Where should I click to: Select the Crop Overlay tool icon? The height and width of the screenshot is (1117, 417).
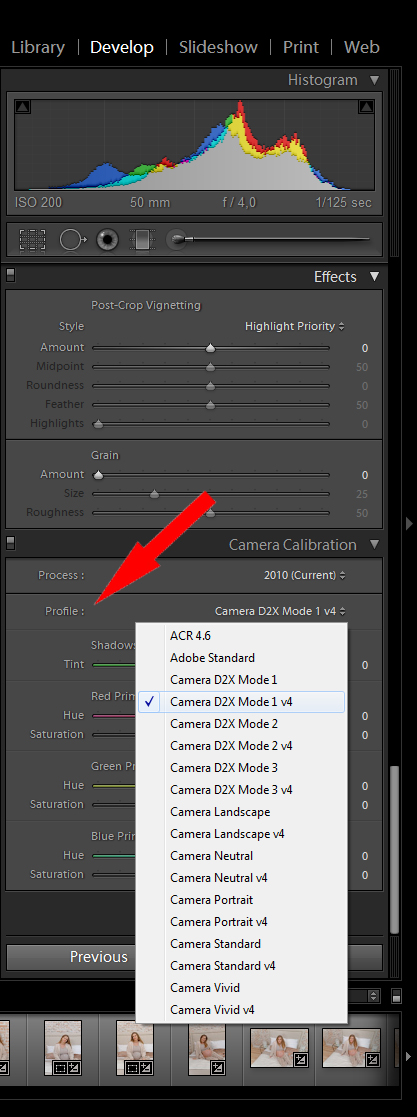[32, 239]
